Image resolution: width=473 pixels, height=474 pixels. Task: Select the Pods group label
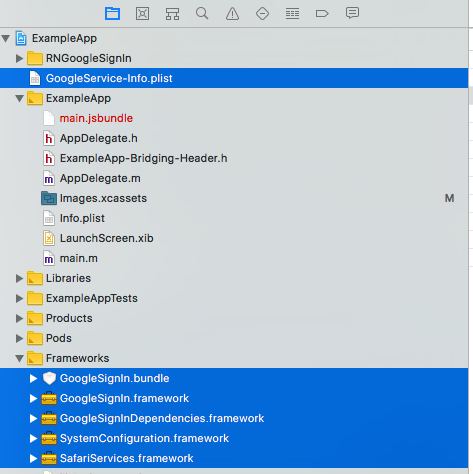[x=59, y=338]
